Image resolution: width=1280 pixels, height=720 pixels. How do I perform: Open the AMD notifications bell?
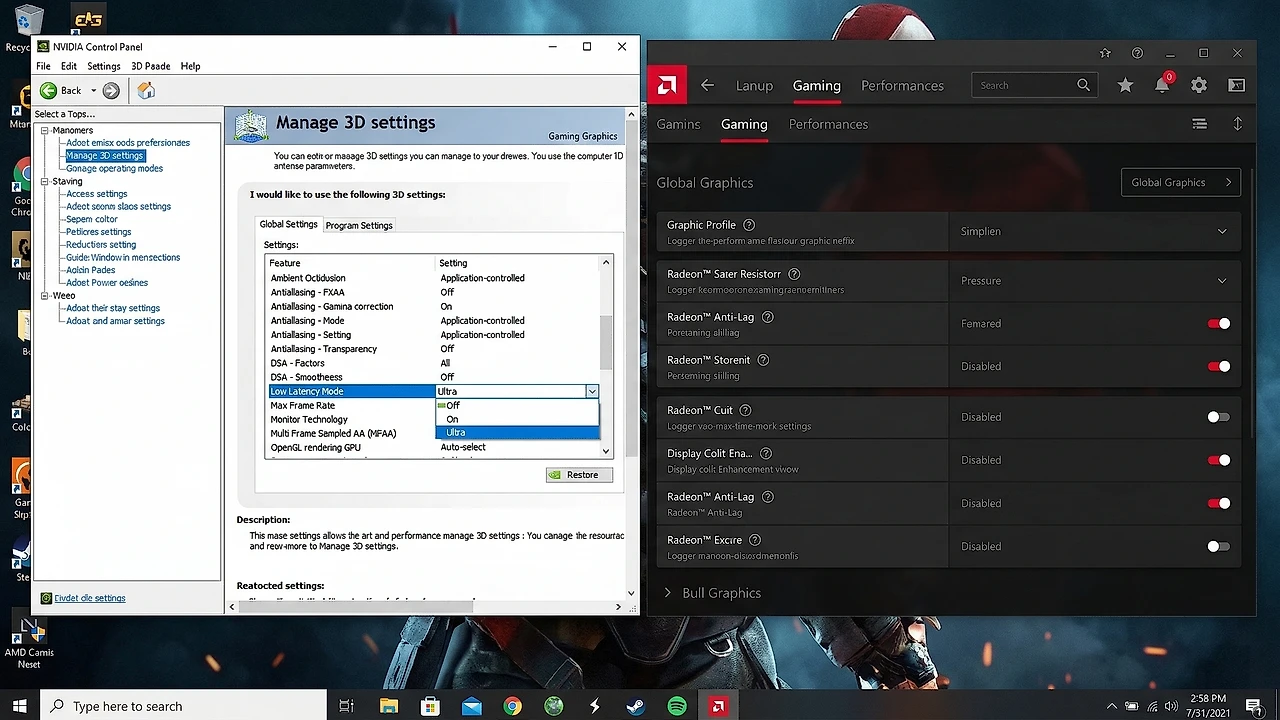(x=1162, y=86)
